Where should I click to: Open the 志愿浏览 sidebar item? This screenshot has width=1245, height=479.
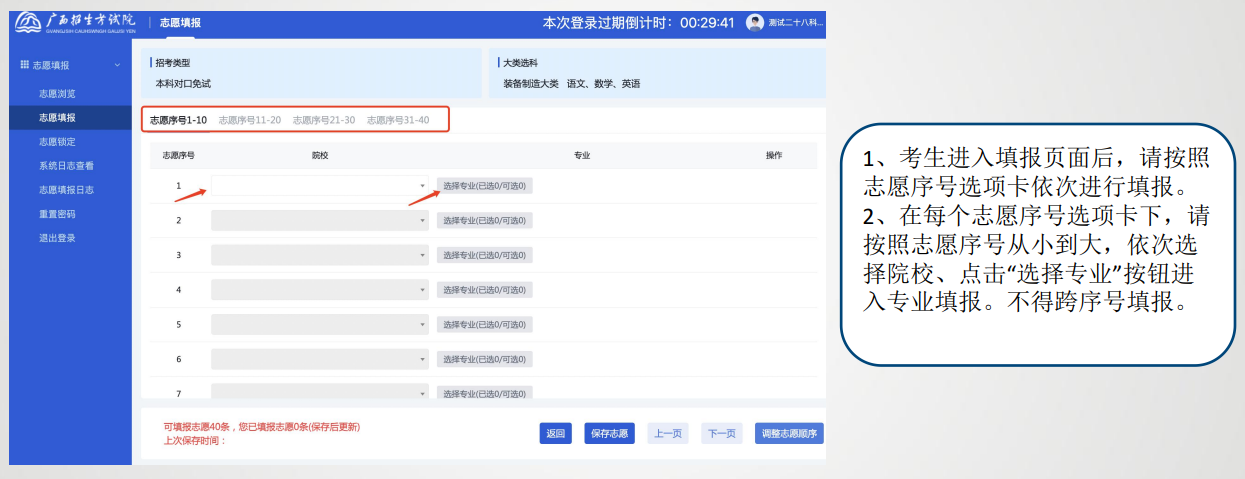[x=57, y=94]
